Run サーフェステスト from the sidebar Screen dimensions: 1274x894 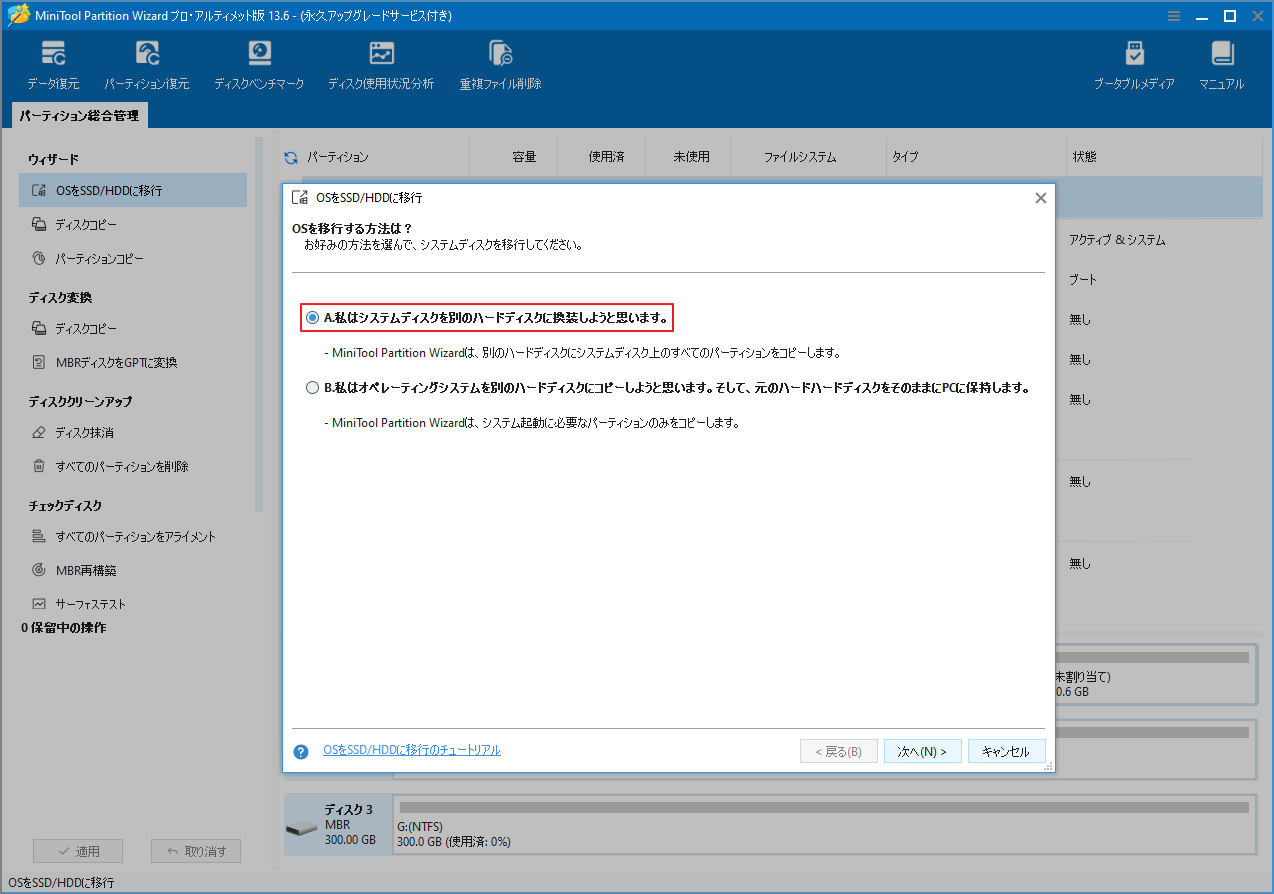coord(91,603)
